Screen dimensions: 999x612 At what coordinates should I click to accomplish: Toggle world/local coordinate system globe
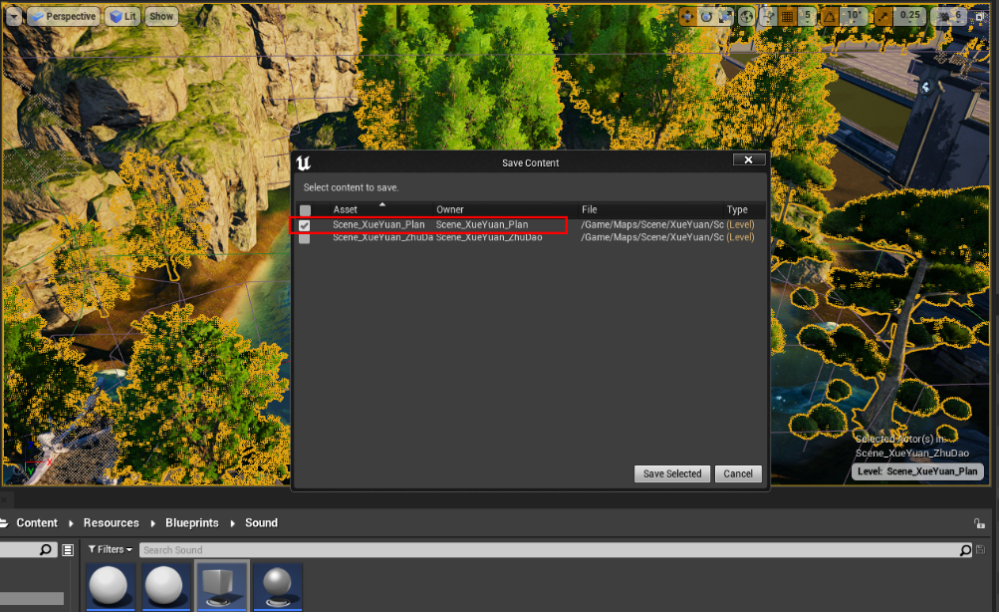tap(747, 17)
